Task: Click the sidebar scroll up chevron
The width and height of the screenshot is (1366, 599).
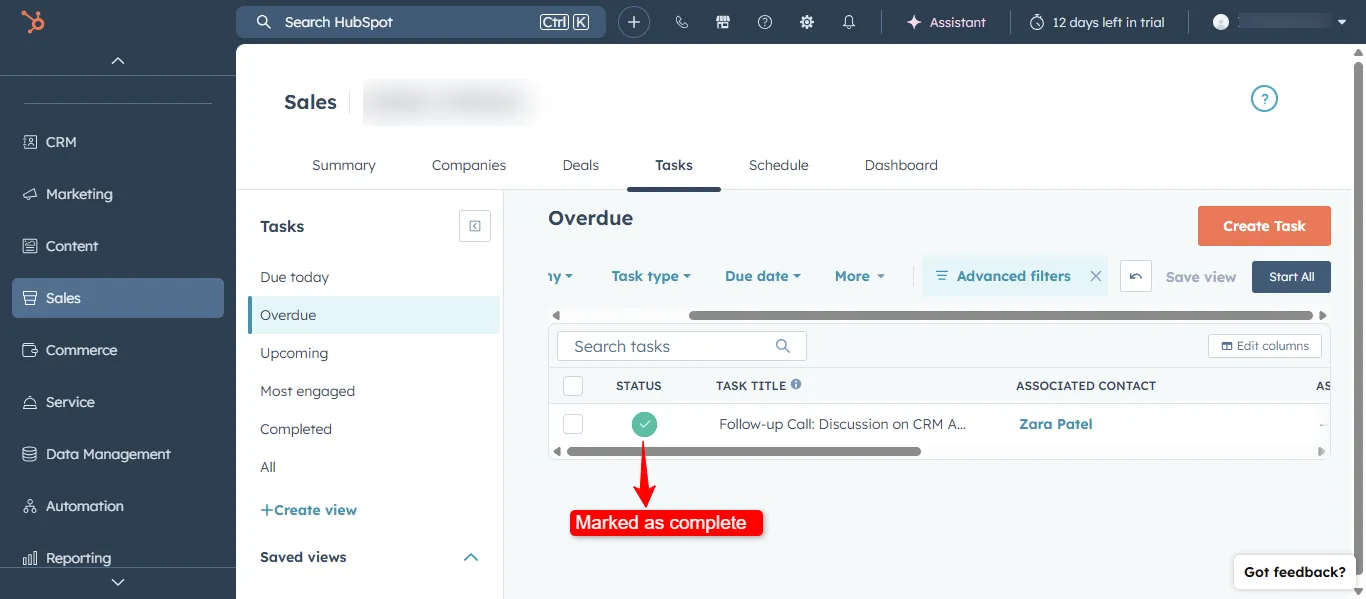Action: 118,60
